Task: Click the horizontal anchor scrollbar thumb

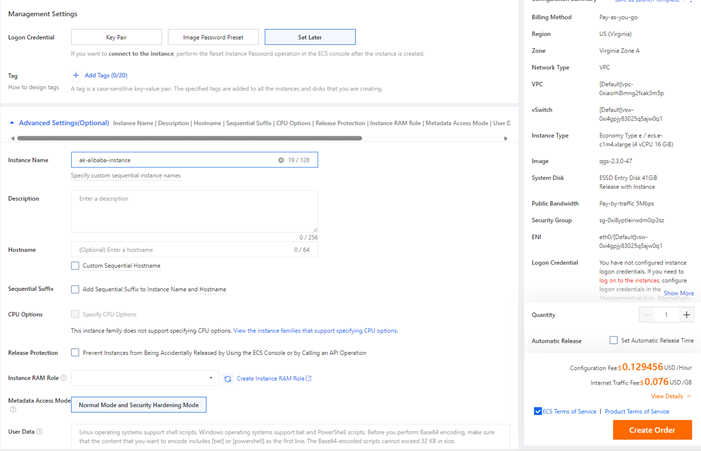Action: [x=189, y=138]
